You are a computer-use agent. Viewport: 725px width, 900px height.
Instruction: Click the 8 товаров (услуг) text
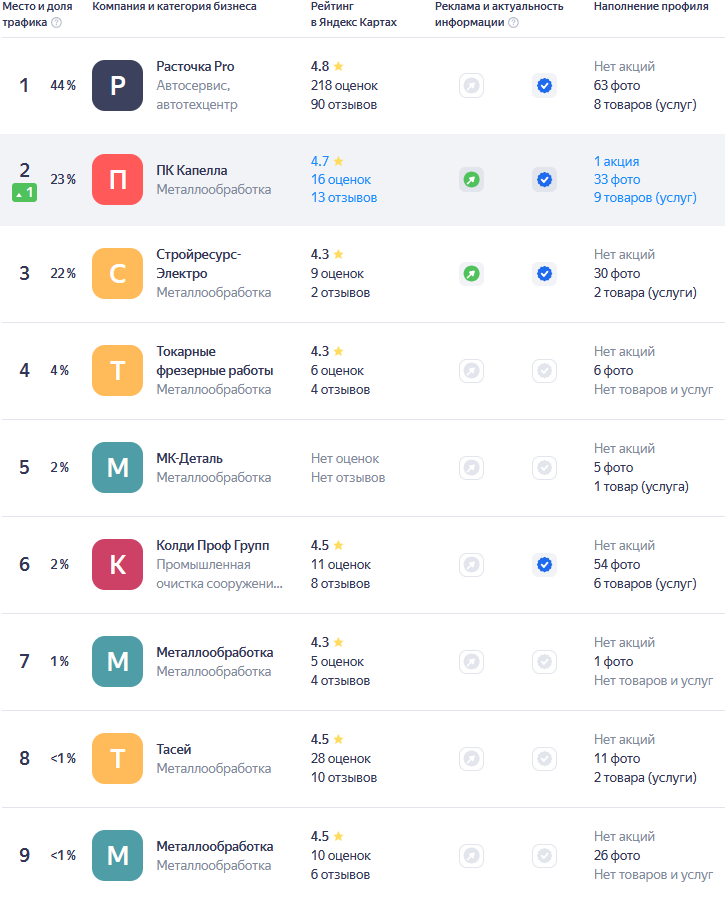pyautogui.click(x=645, y=105)
